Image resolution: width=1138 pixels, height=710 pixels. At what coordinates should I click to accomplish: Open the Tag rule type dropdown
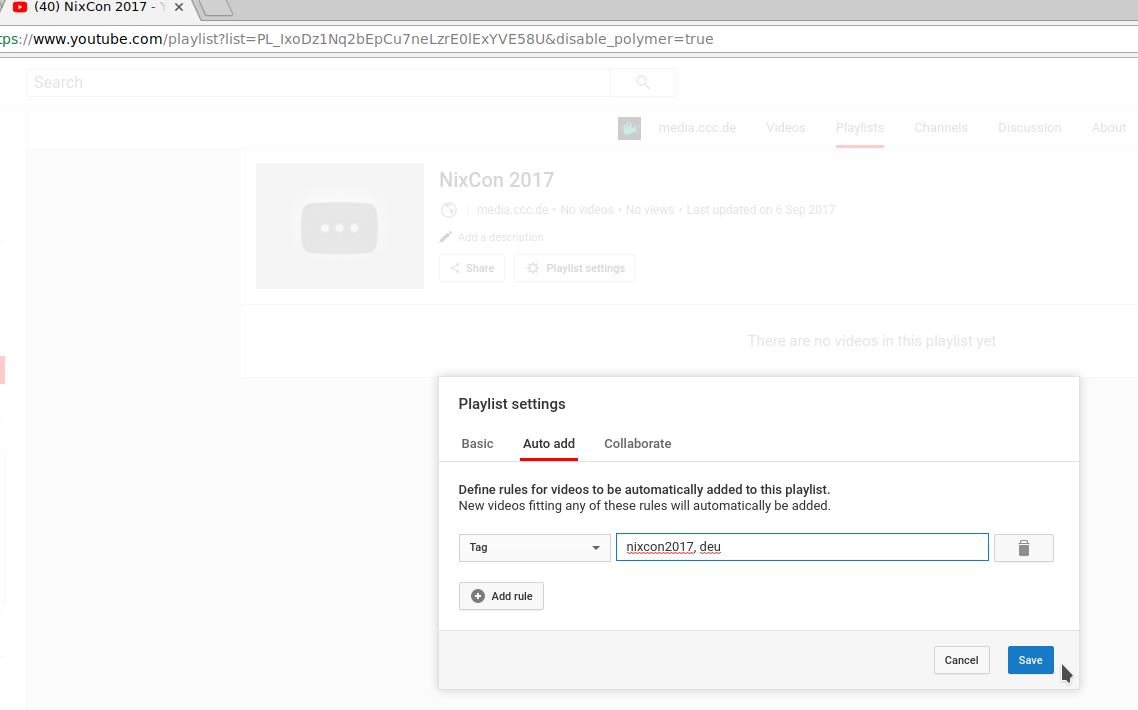pos(534,547)
